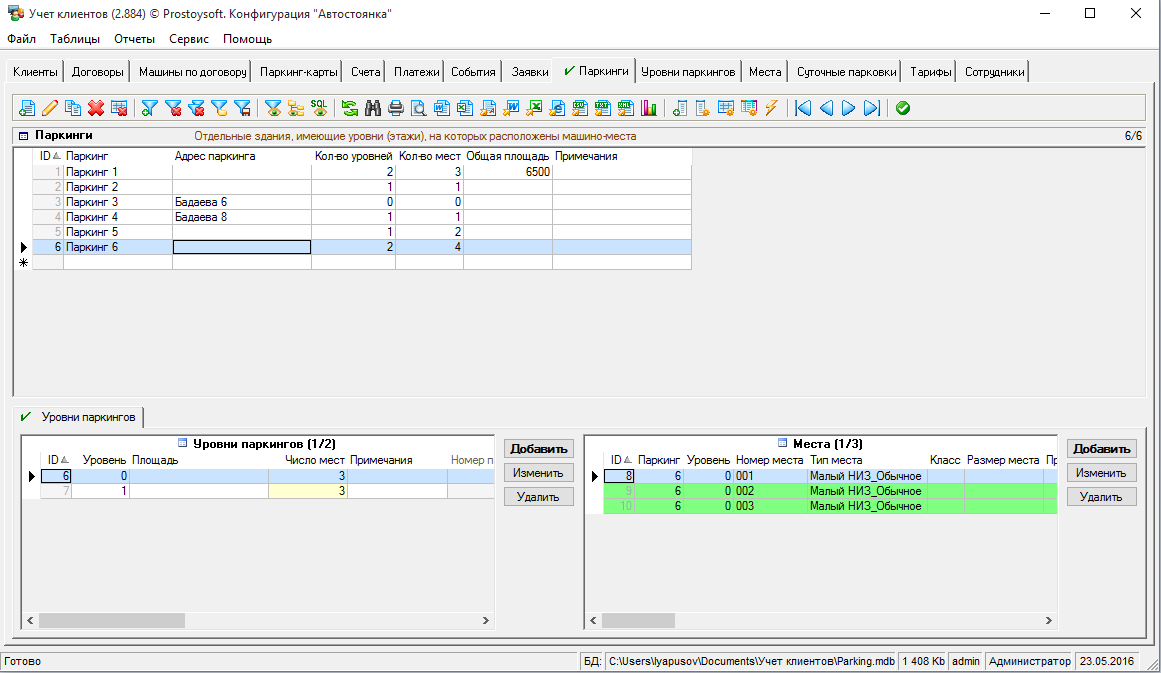Open the bar chart diagram icon
This screenshot has width=1161, height=673.
pos(649,108)
